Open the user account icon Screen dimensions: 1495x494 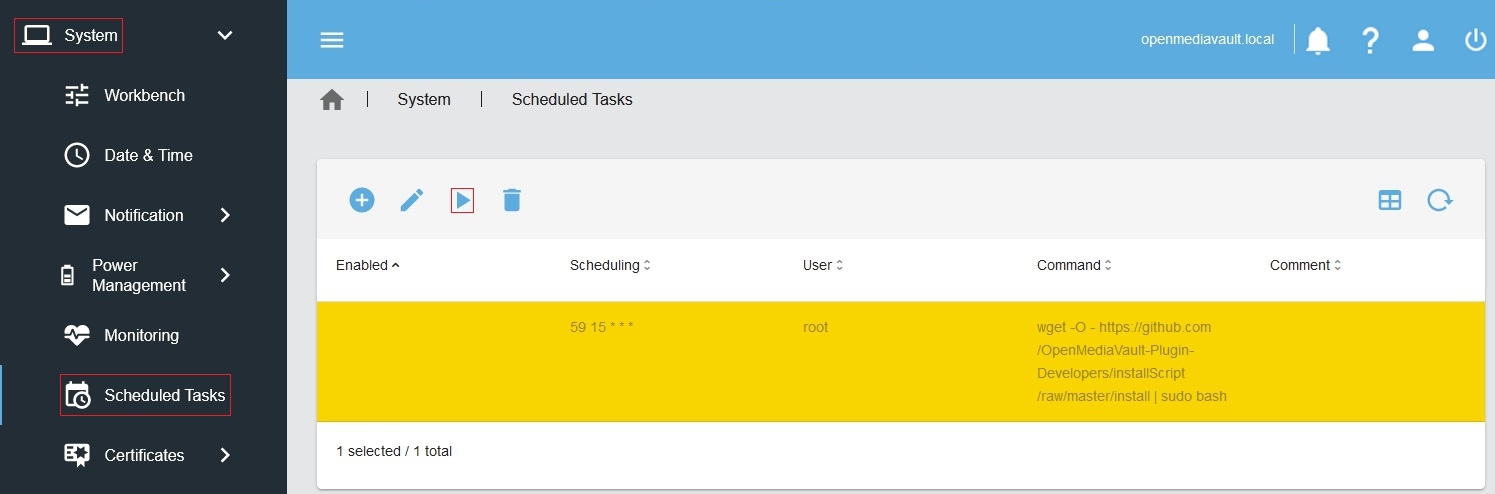[1423, 40]
